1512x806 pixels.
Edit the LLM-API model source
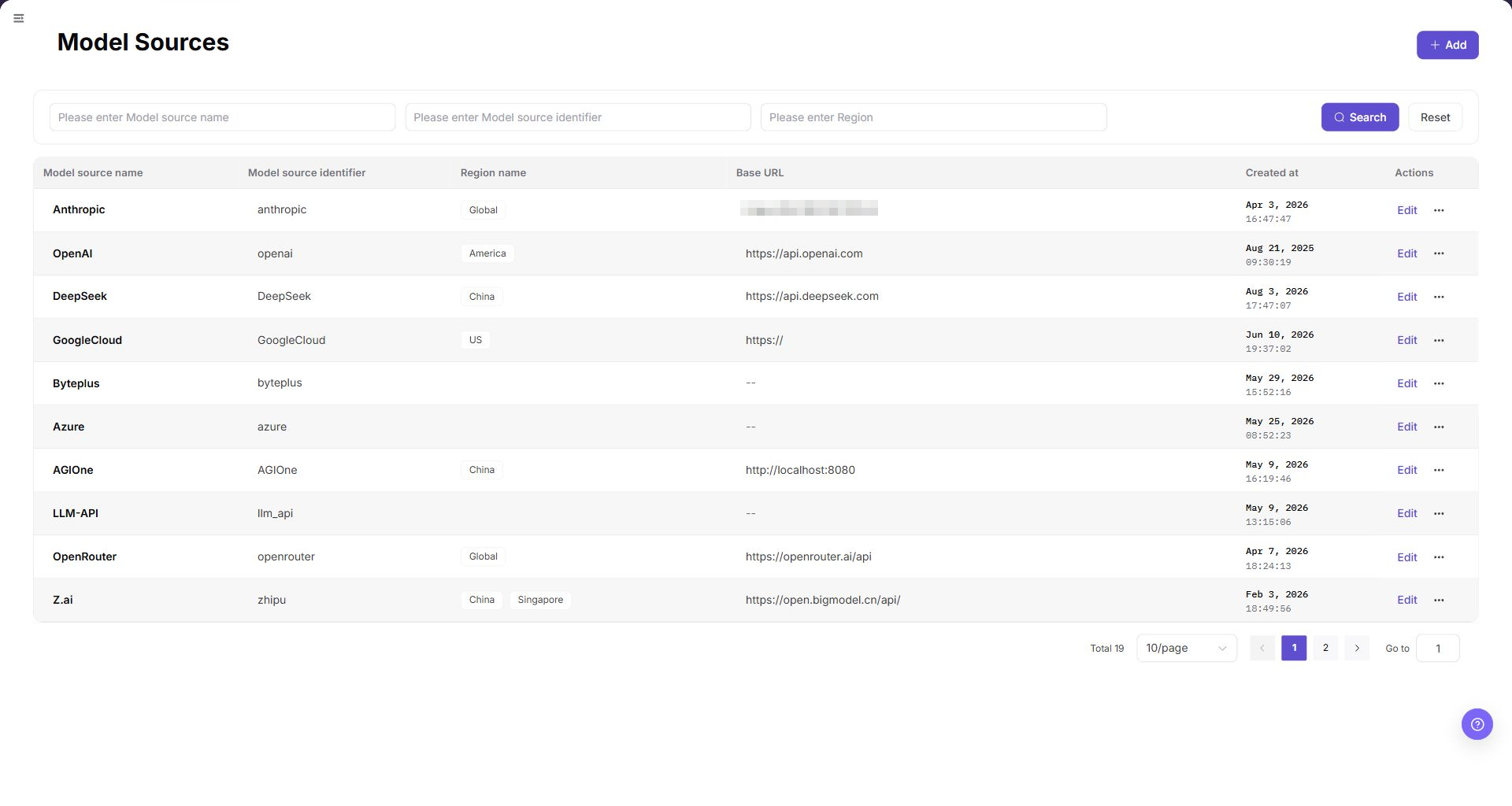click(x=1406, y=513)
